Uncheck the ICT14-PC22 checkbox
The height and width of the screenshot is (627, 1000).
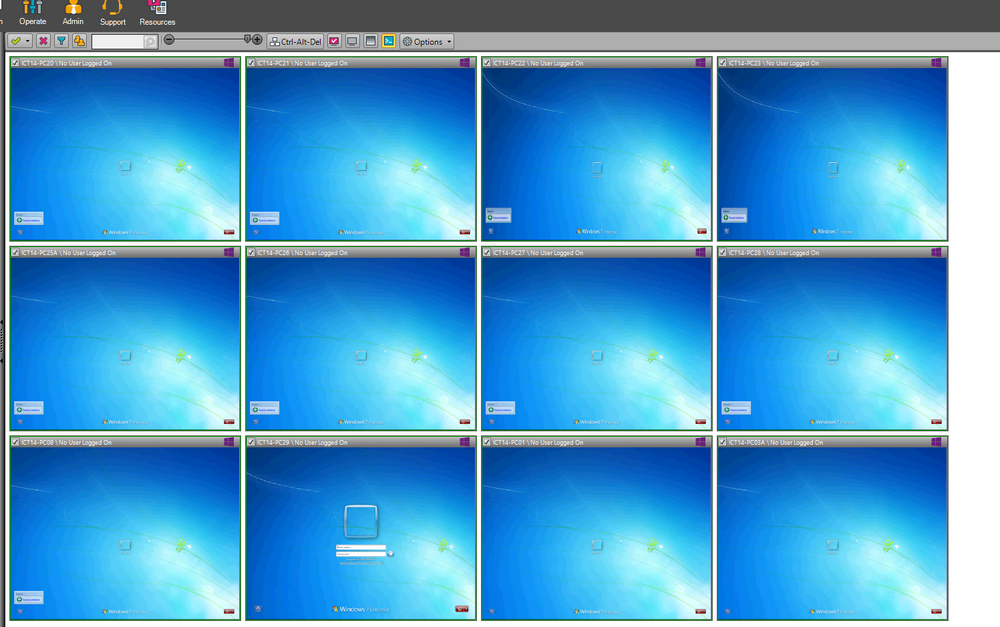point(487,63)
